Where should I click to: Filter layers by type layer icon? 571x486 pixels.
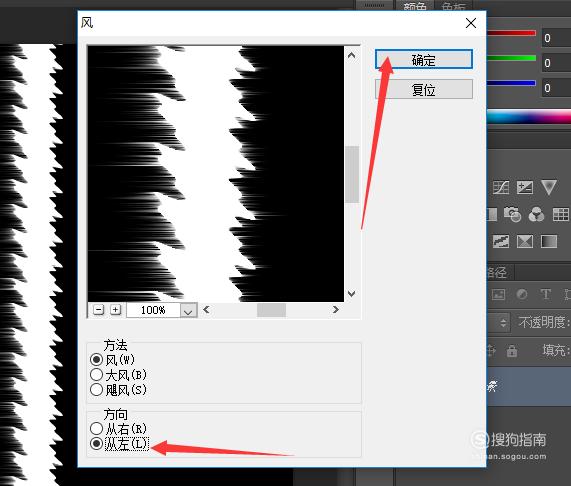click(x=546, y=294)
